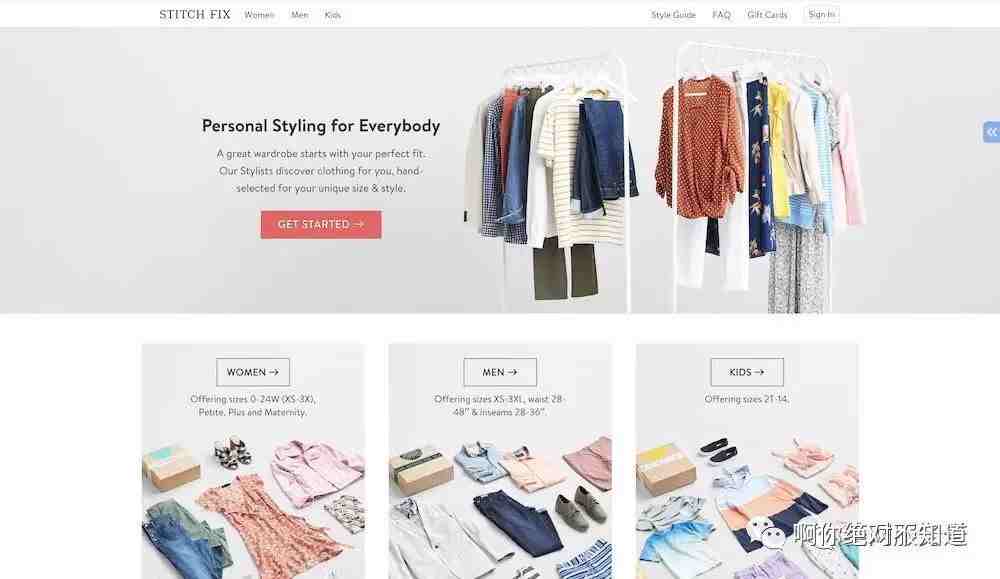The width and height of the screenshot is (1000, 579).
Task: Click the Sign In button
Action: tap(821, 14)
